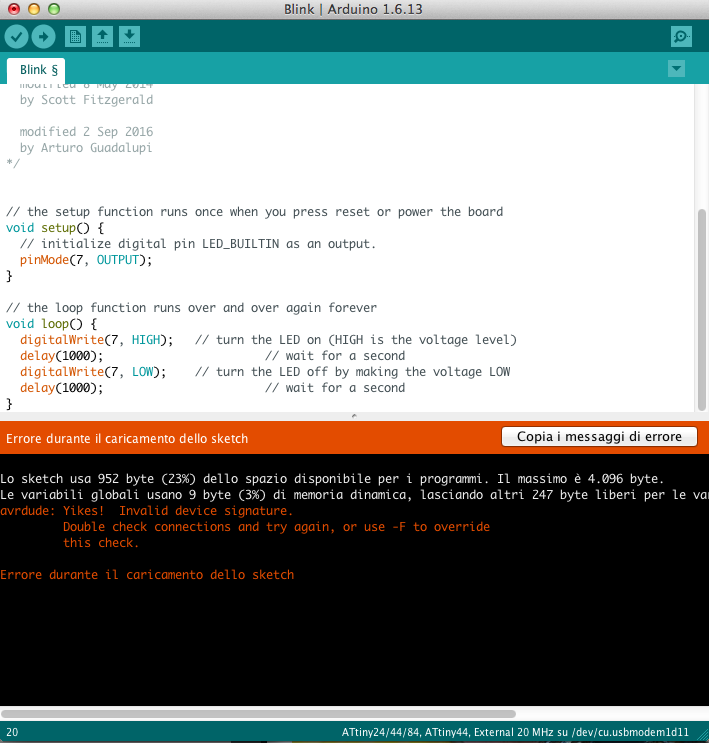Click the horizontal console scrollbar thumb
This screenshot has height=743, width=709.
[x=258, y=713]
